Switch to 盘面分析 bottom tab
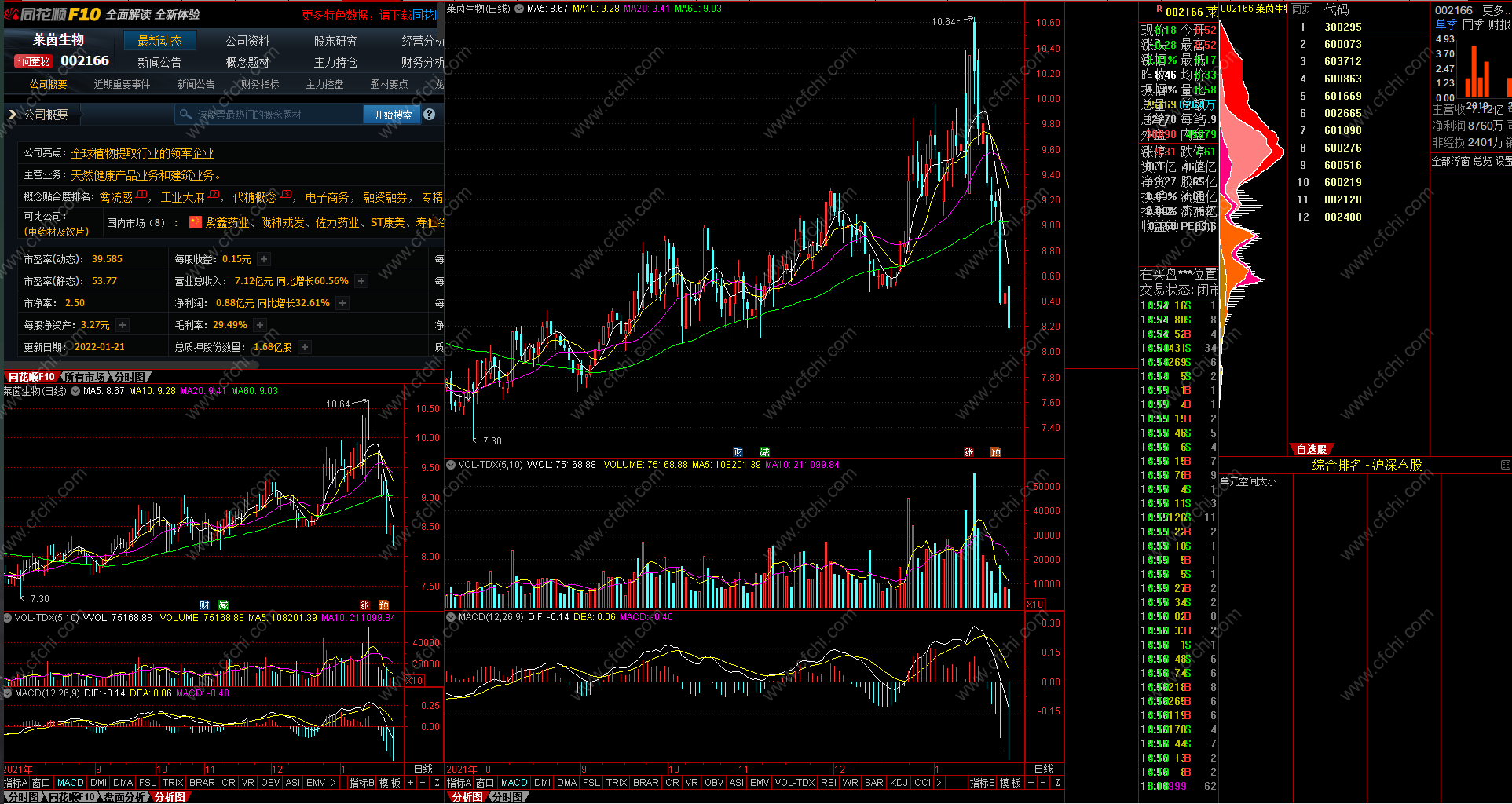Viewport: 1512px width, 804px height. click(x=125, y=797)
